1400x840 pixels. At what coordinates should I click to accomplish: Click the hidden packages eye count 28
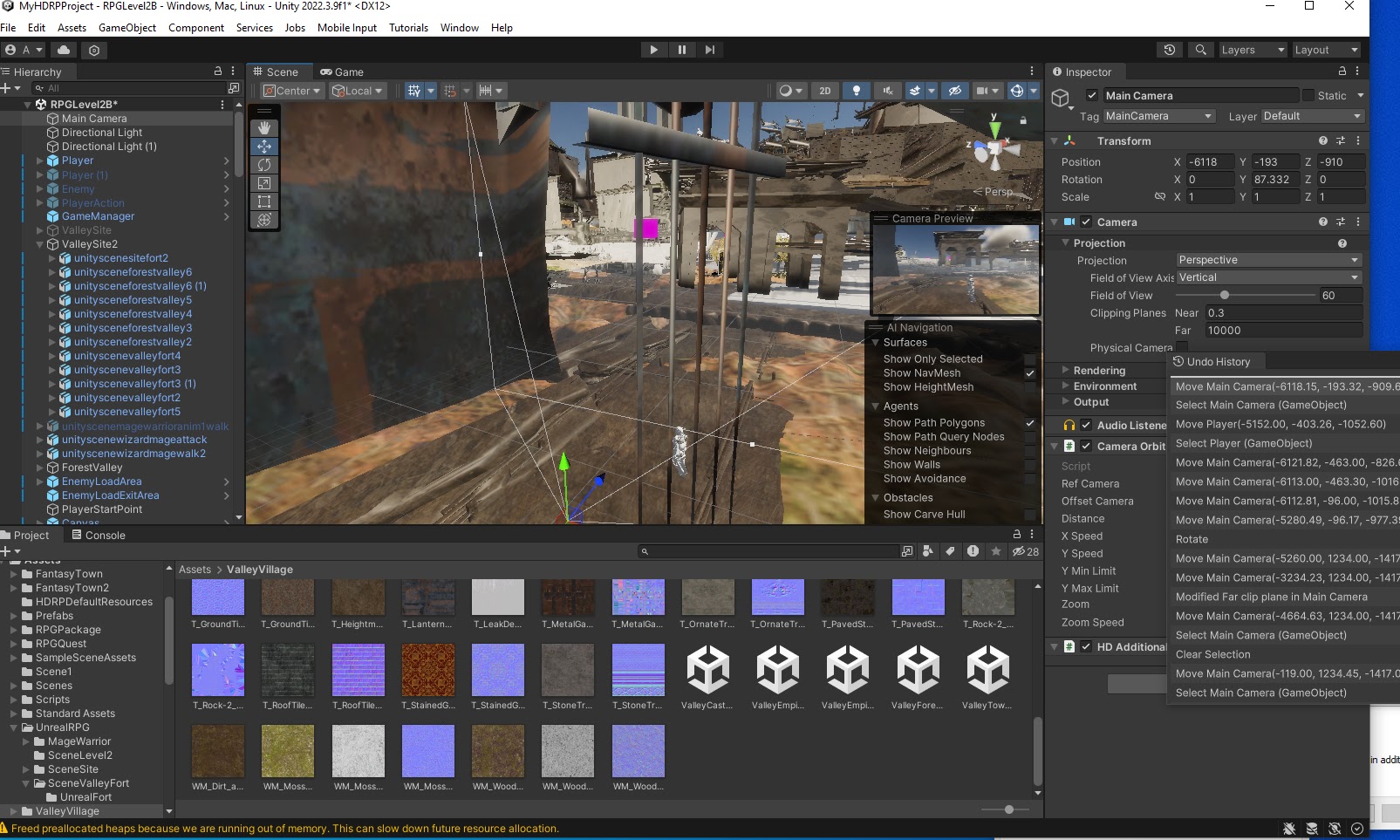(x=1026, y=551)
